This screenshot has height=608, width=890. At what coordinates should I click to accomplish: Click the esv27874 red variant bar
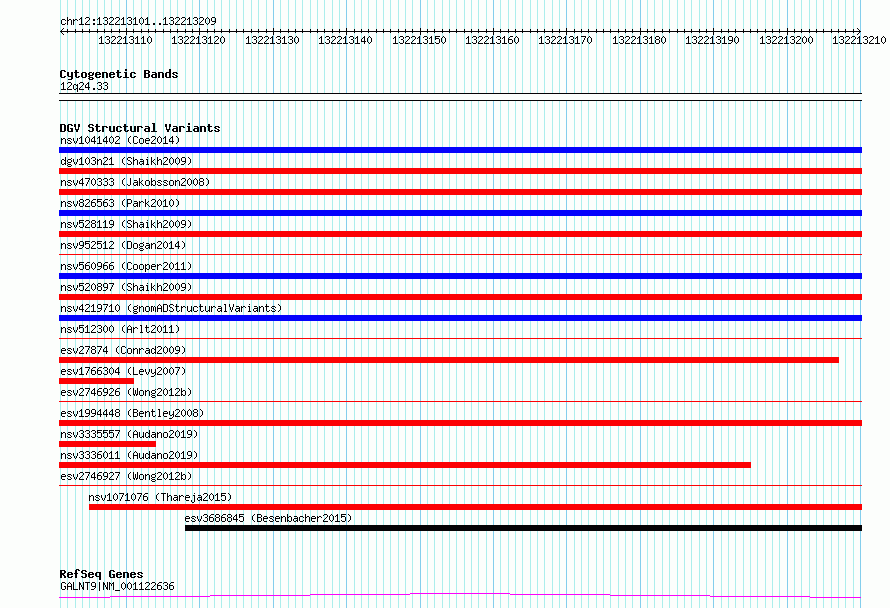click(449, 360)
